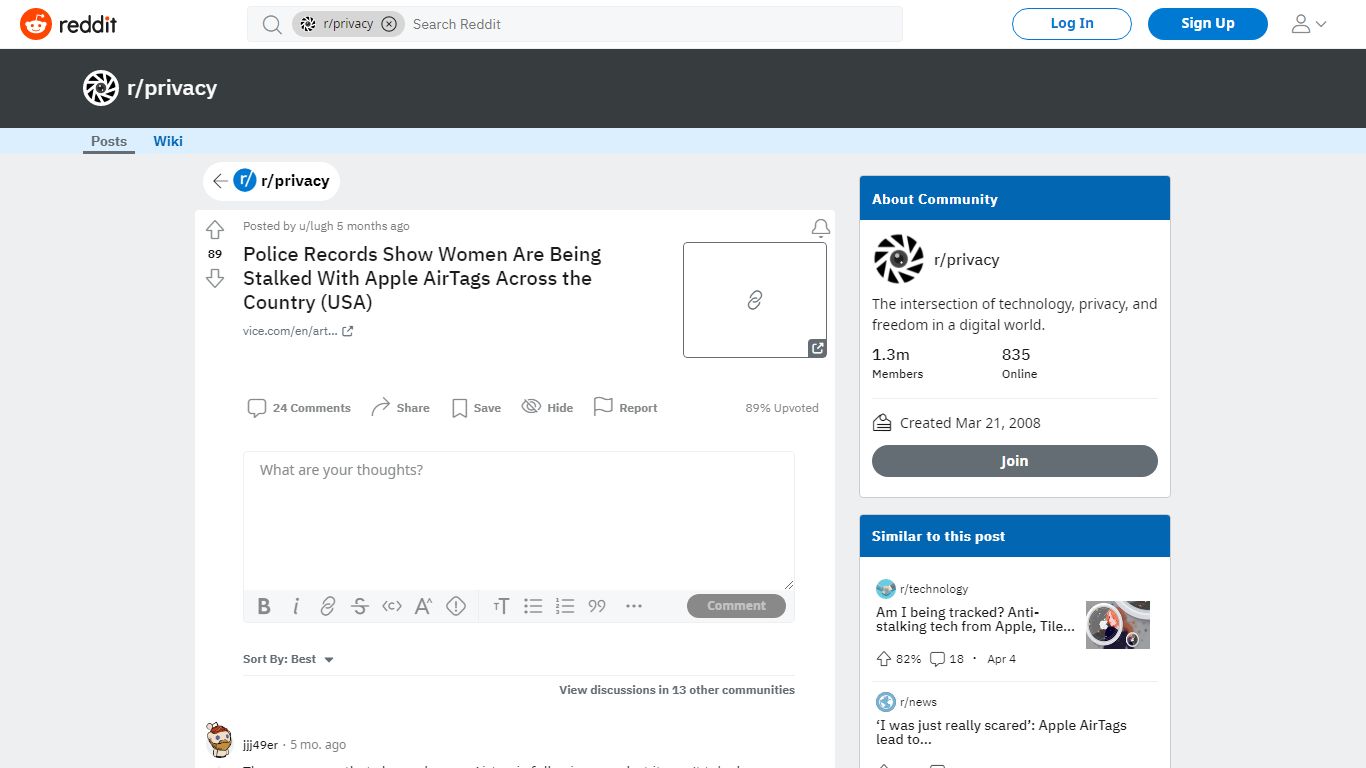Toggle superscript formatting
This screenshot has height=768, width=1366.
(x=424, y=606)
